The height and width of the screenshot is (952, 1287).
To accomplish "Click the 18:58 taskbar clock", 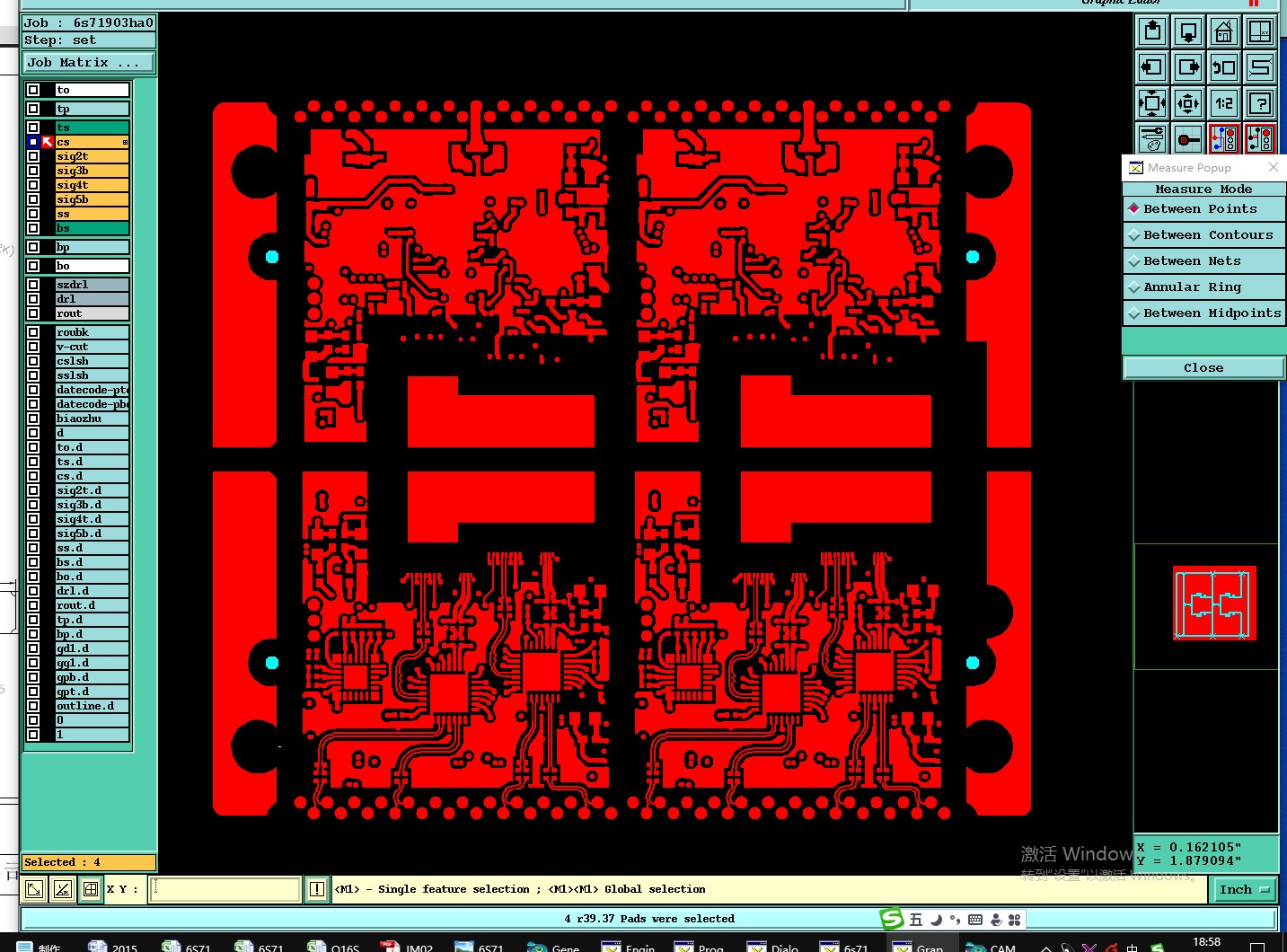I will click(1206, 942).
